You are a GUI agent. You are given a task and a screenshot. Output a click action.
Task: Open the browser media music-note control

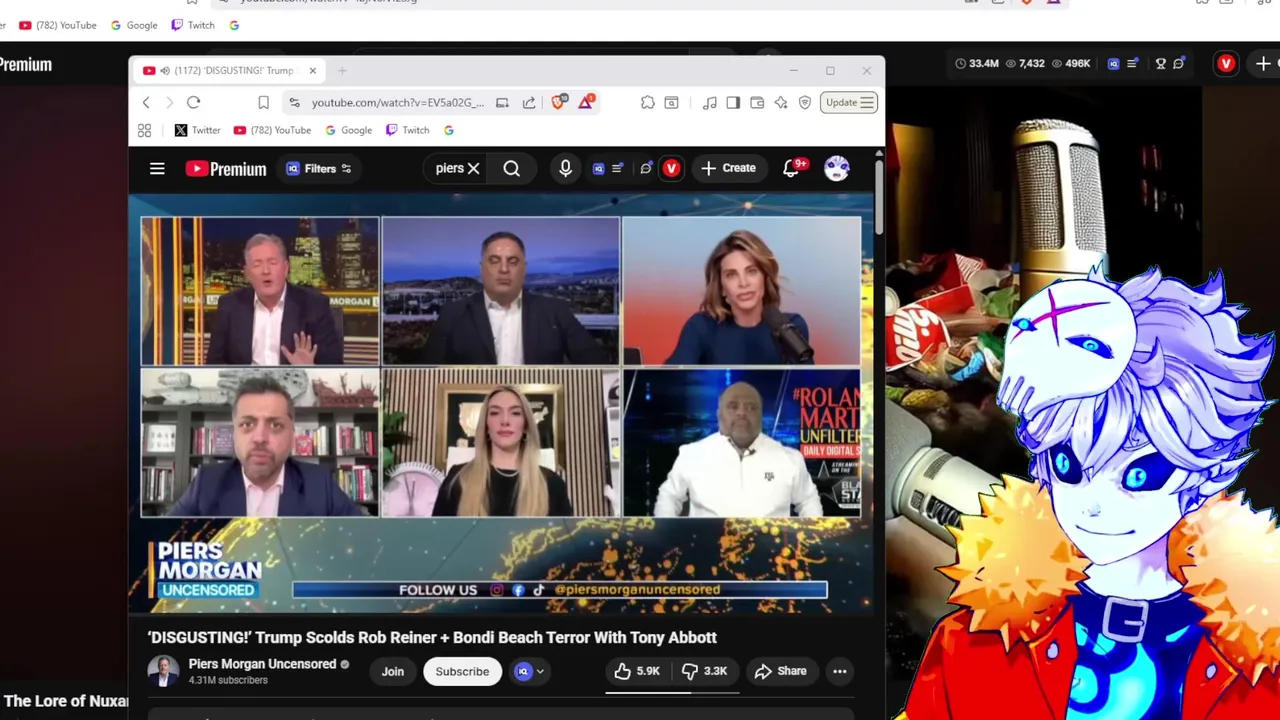pos(710,102)
